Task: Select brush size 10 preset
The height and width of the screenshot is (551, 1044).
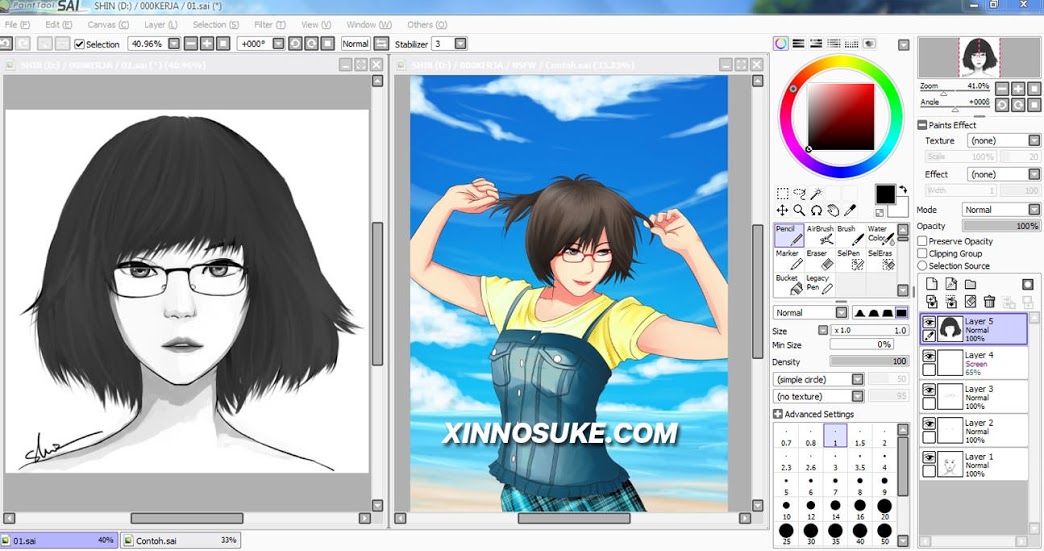Action: [786, 508]
